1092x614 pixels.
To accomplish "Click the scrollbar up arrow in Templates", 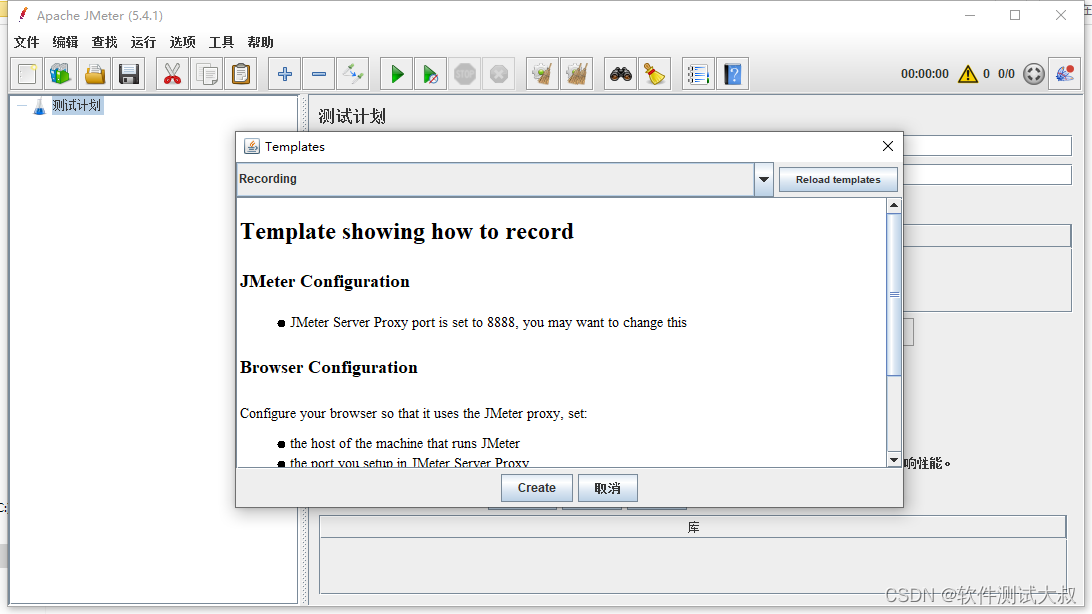I will tap(894, 206).
